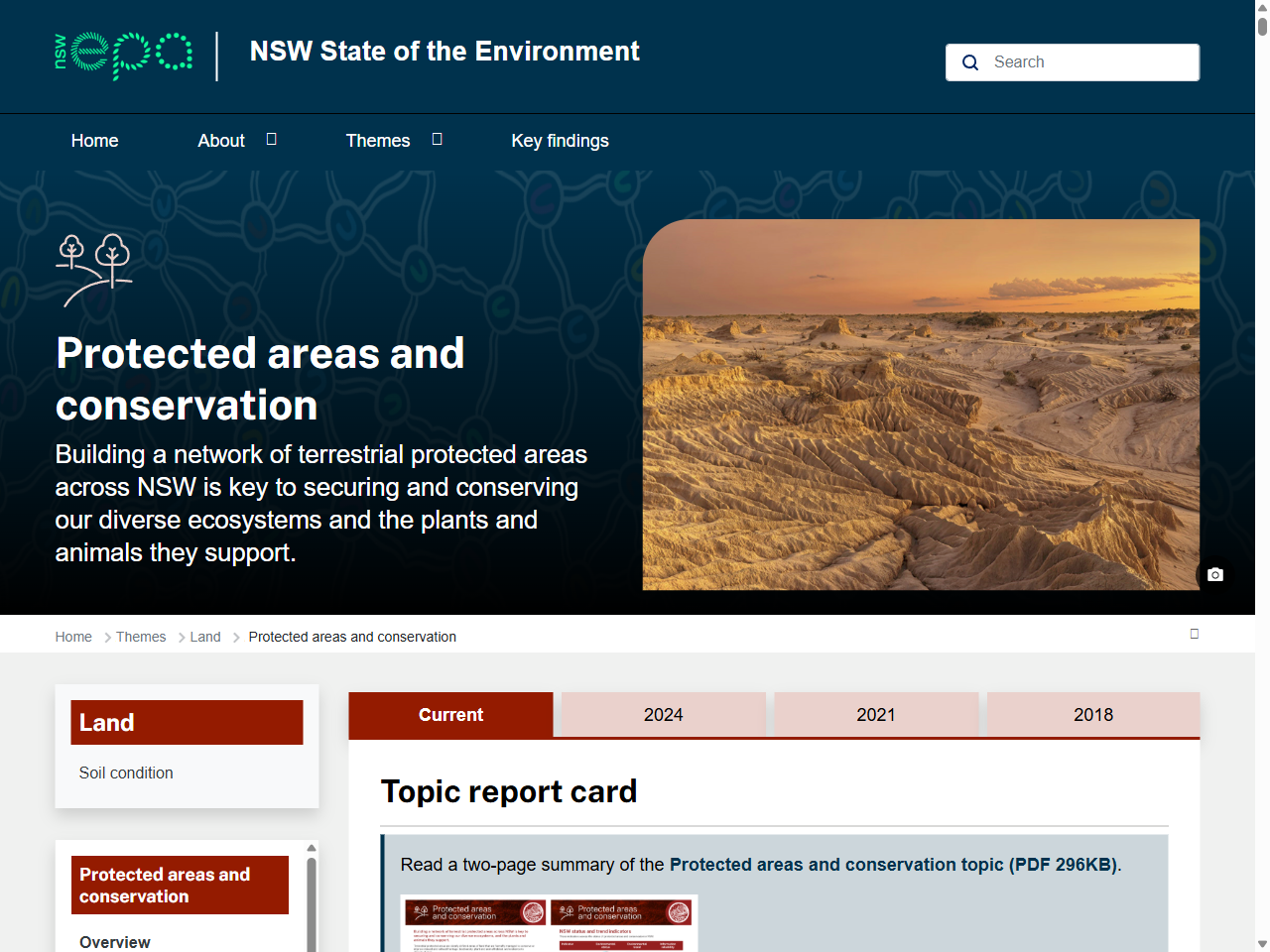Open the Land sidebar section header

tap(187, 722)
